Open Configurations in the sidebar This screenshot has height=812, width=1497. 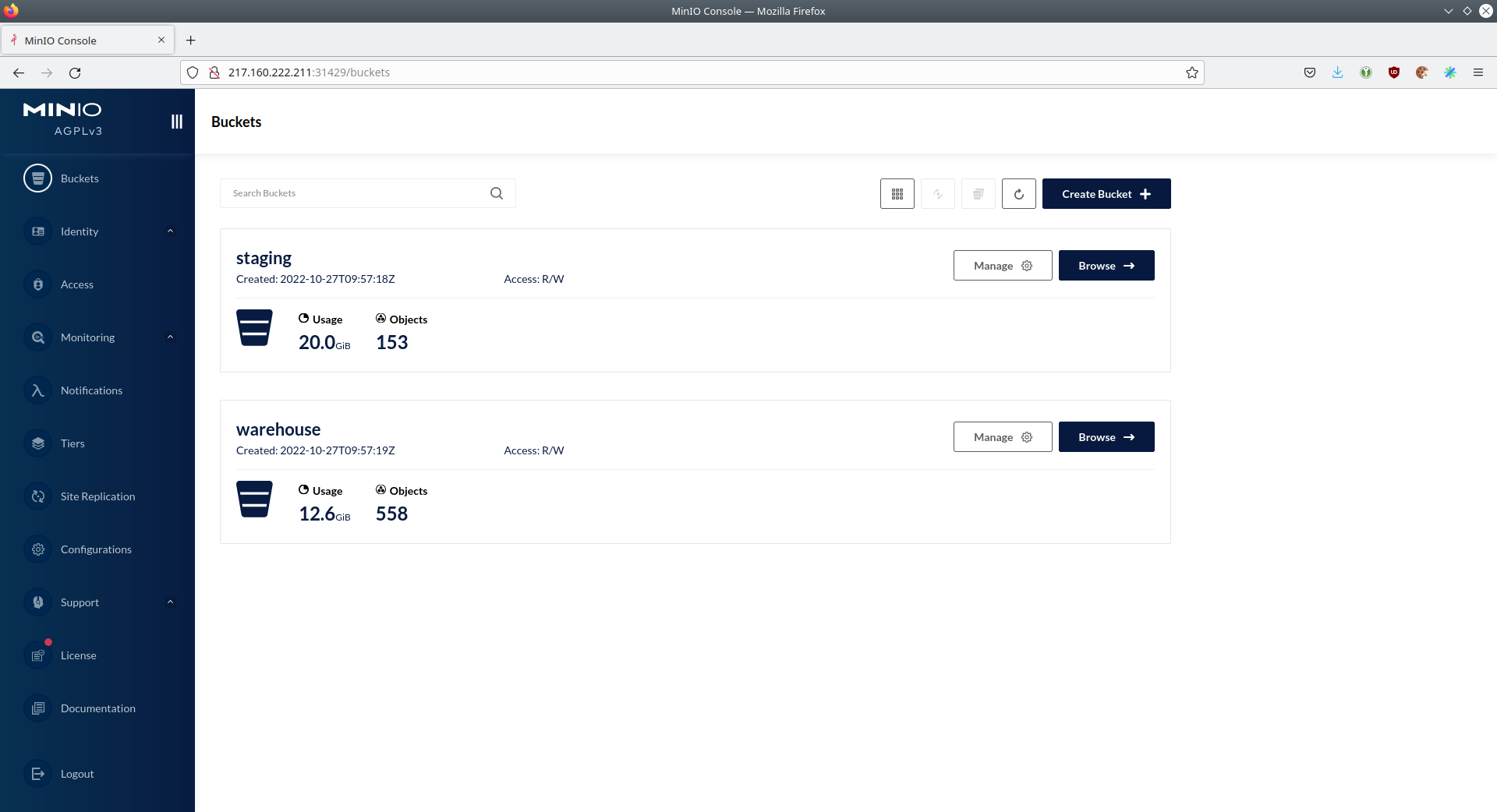pos(96,549)
